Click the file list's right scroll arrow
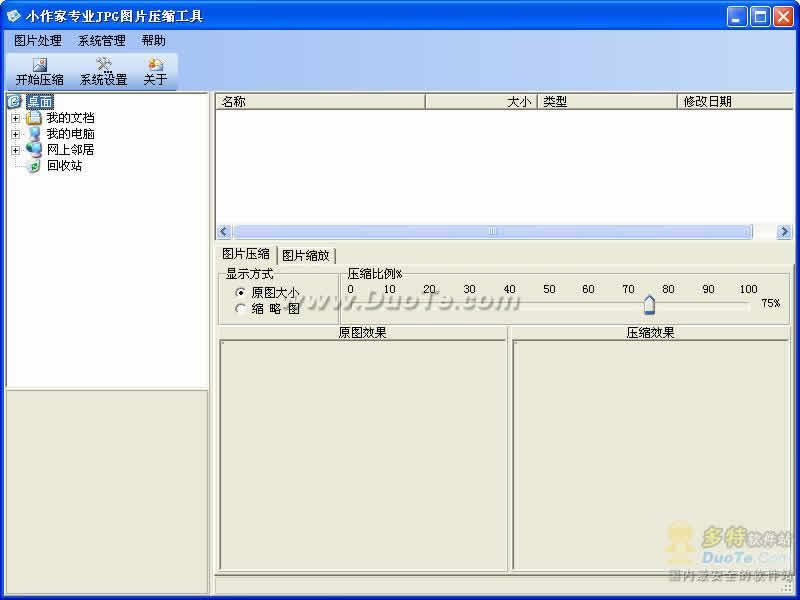Screen dimensions: 800x600 [x=784, y=232]
